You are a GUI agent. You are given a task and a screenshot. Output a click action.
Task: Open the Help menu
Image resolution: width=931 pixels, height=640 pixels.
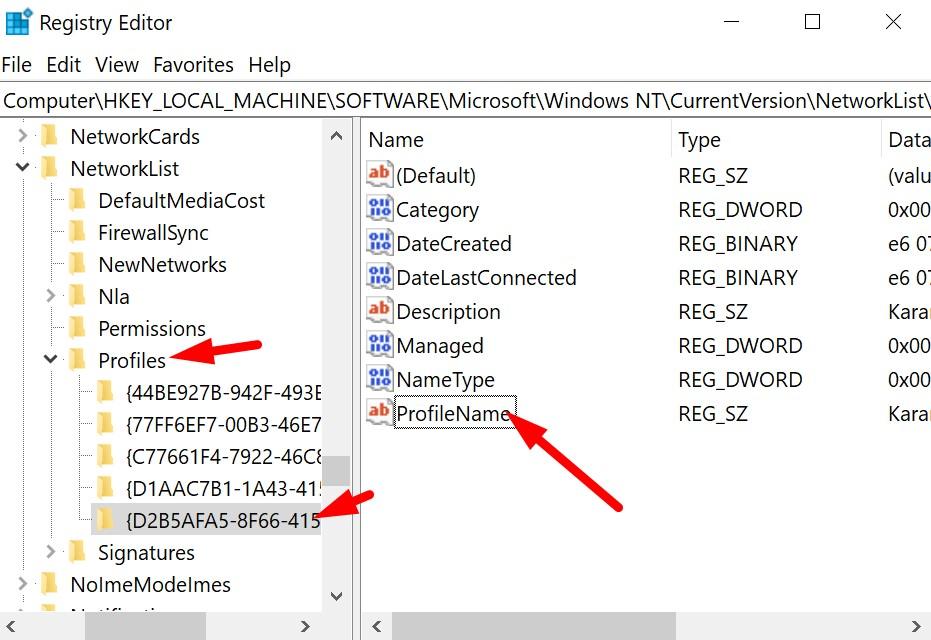click(x=270, y=65)
